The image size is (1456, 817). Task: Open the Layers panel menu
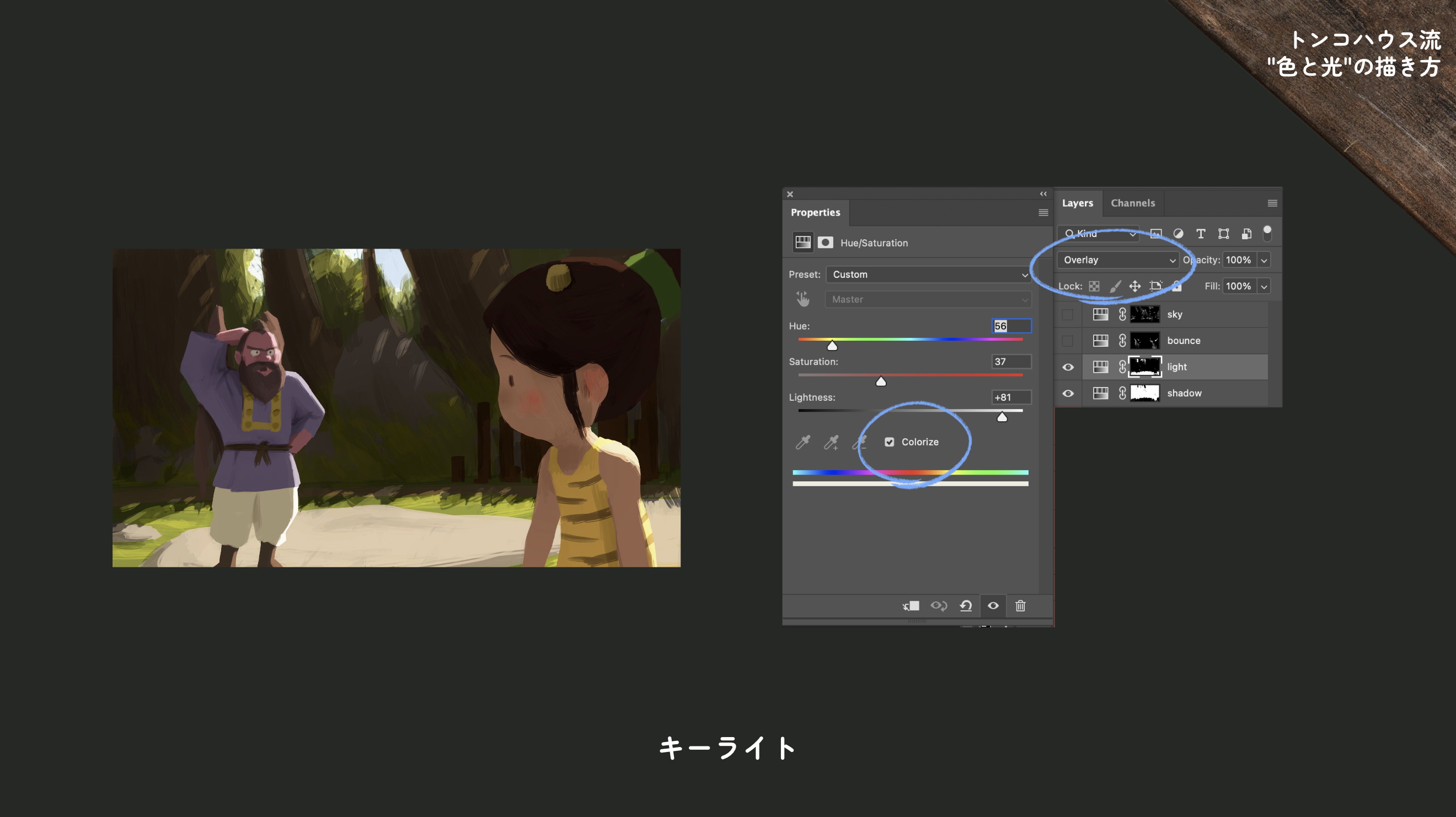tap(1272, 203)
